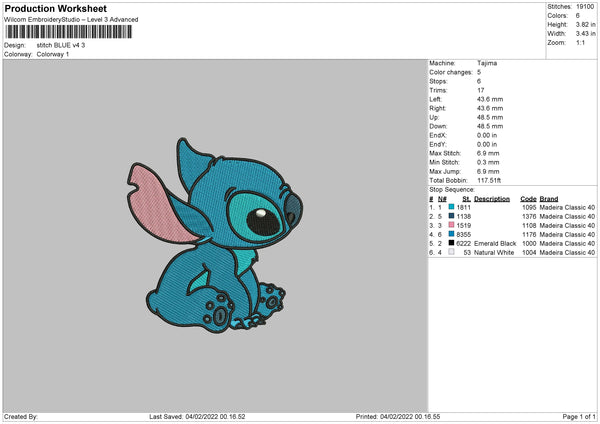Image resolution: width=600 pixels, height=424 pixels.
Task: Click the 'Production Worksheet' title
Action: tap(55, 8)
